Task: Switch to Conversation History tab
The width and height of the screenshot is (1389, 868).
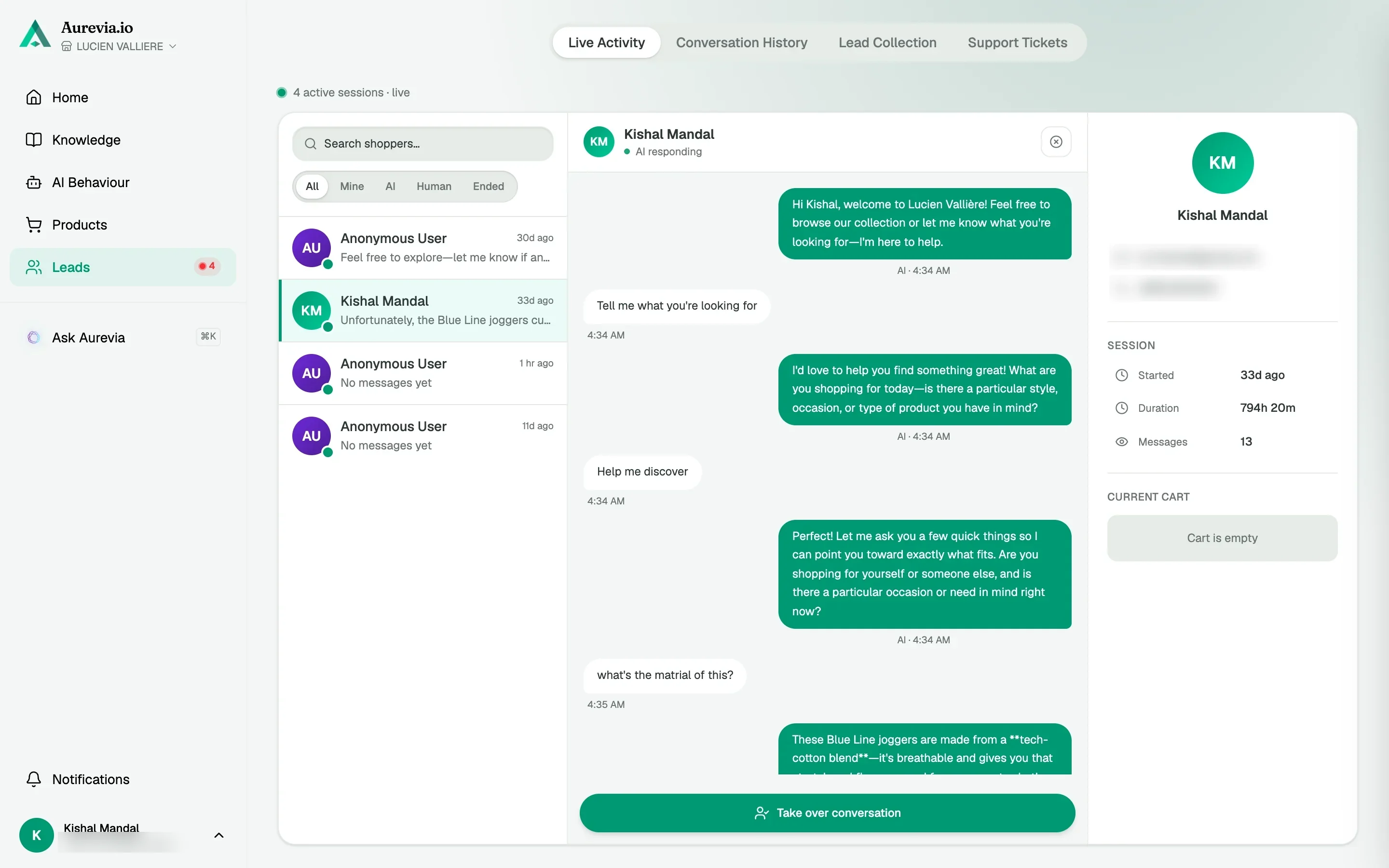Action: coord(742,42)
